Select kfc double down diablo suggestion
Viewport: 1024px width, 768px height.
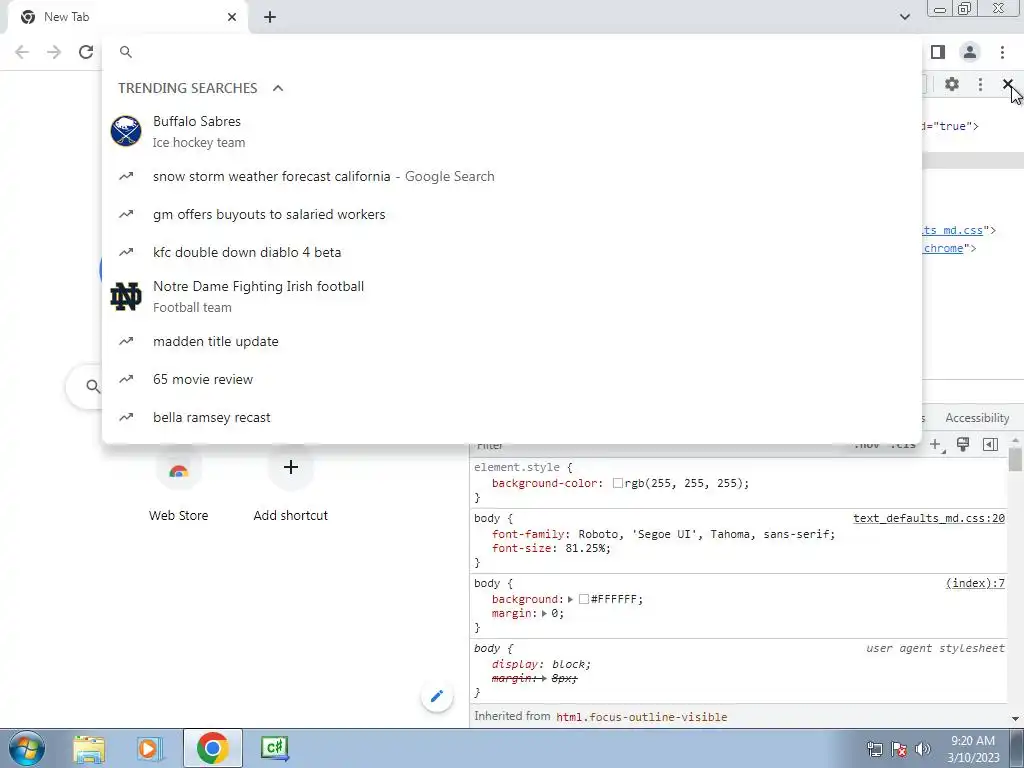pos(512,252)
